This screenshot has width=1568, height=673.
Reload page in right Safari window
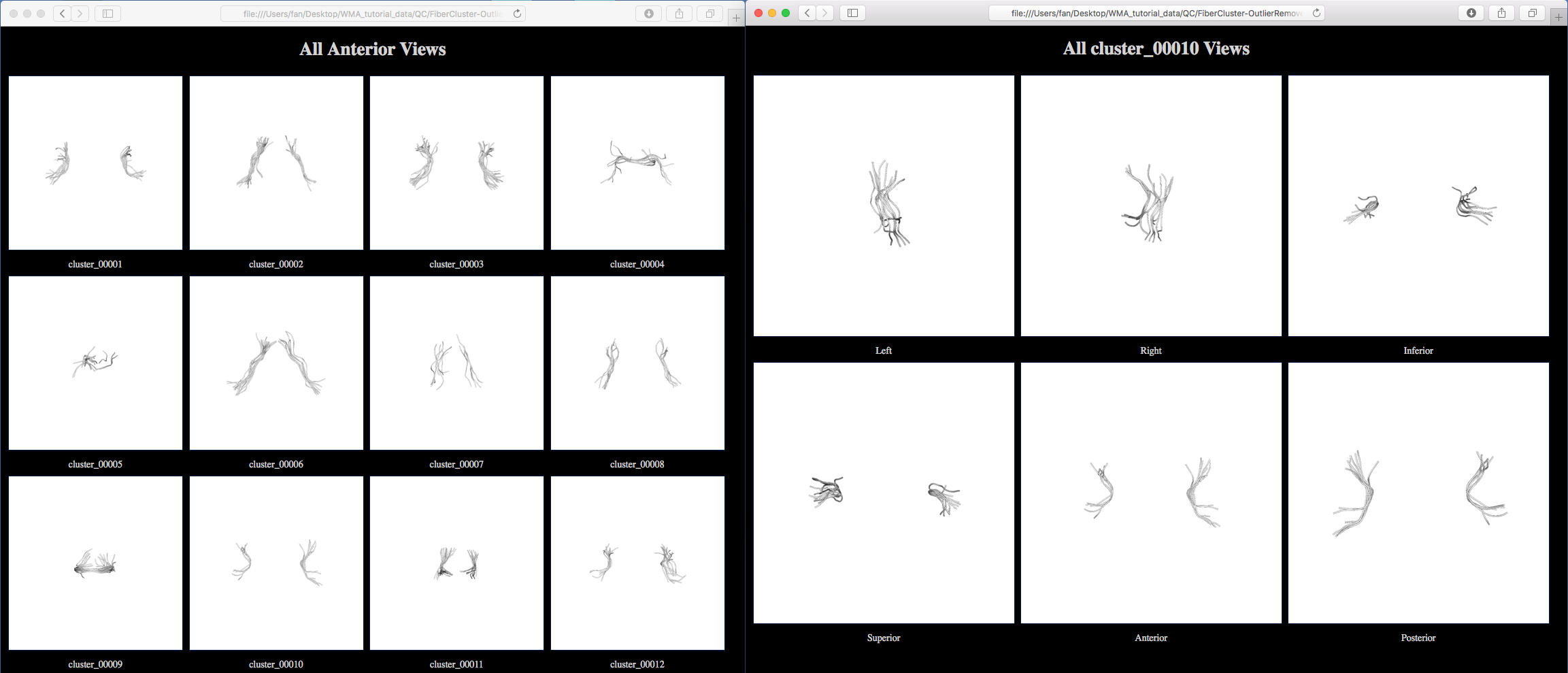point(1316,13)
